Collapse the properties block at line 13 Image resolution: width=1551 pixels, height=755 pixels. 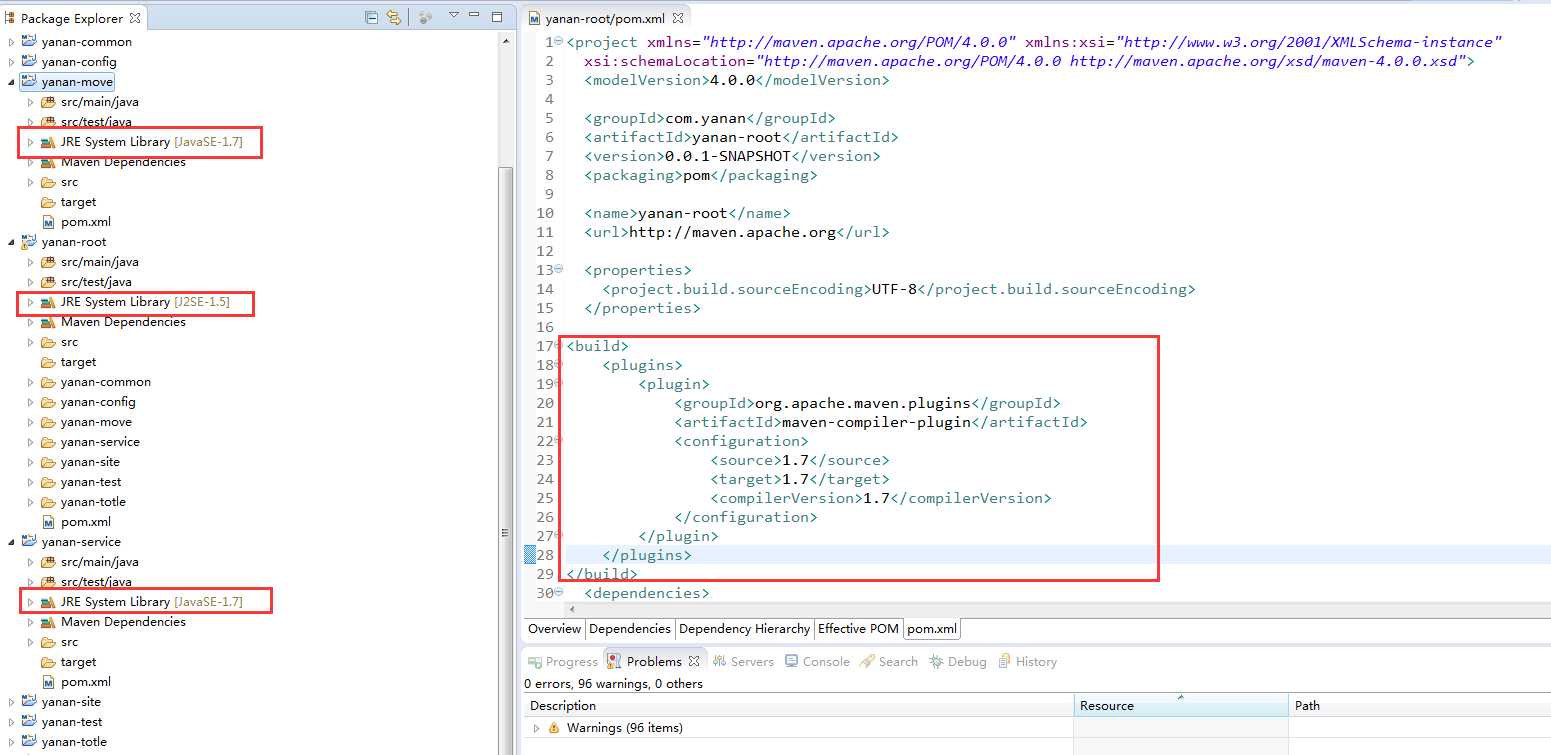click(x=559, y=270)
